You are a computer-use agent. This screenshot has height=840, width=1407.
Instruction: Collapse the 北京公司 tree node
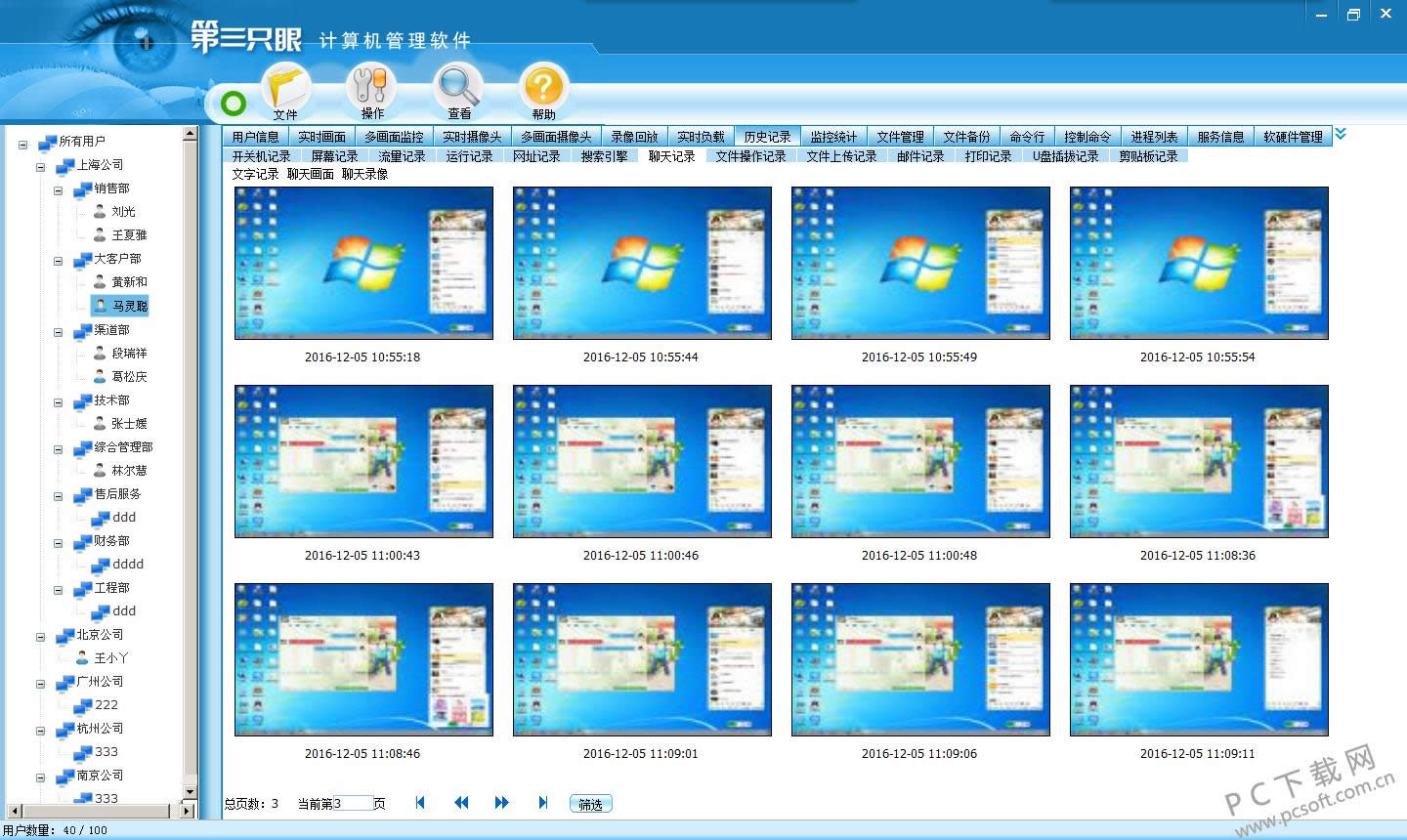pyautogui.click(x=40, y=637)
